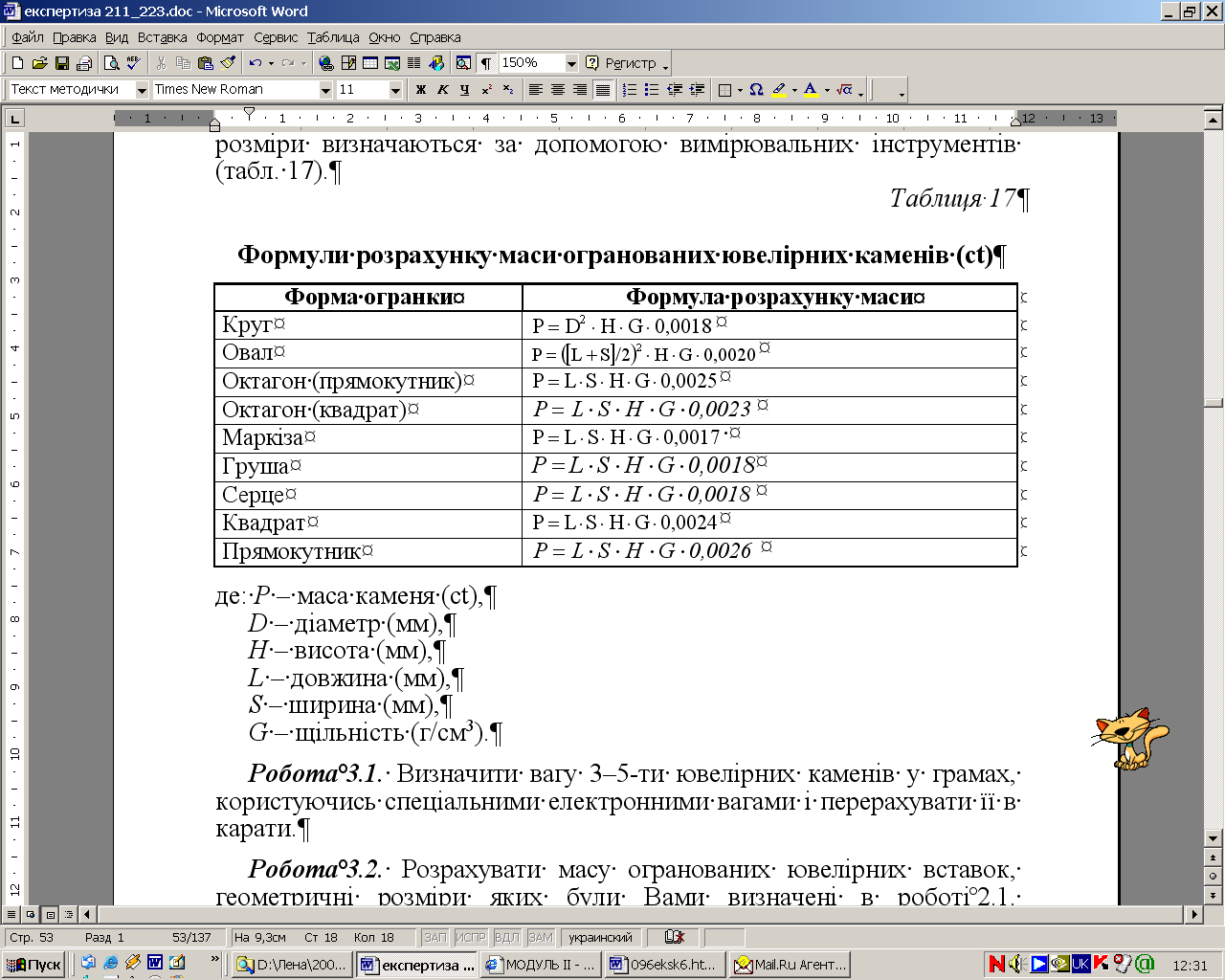Open the Document Map
Screen dimensions: 1225x980
(x=463, y=63)
